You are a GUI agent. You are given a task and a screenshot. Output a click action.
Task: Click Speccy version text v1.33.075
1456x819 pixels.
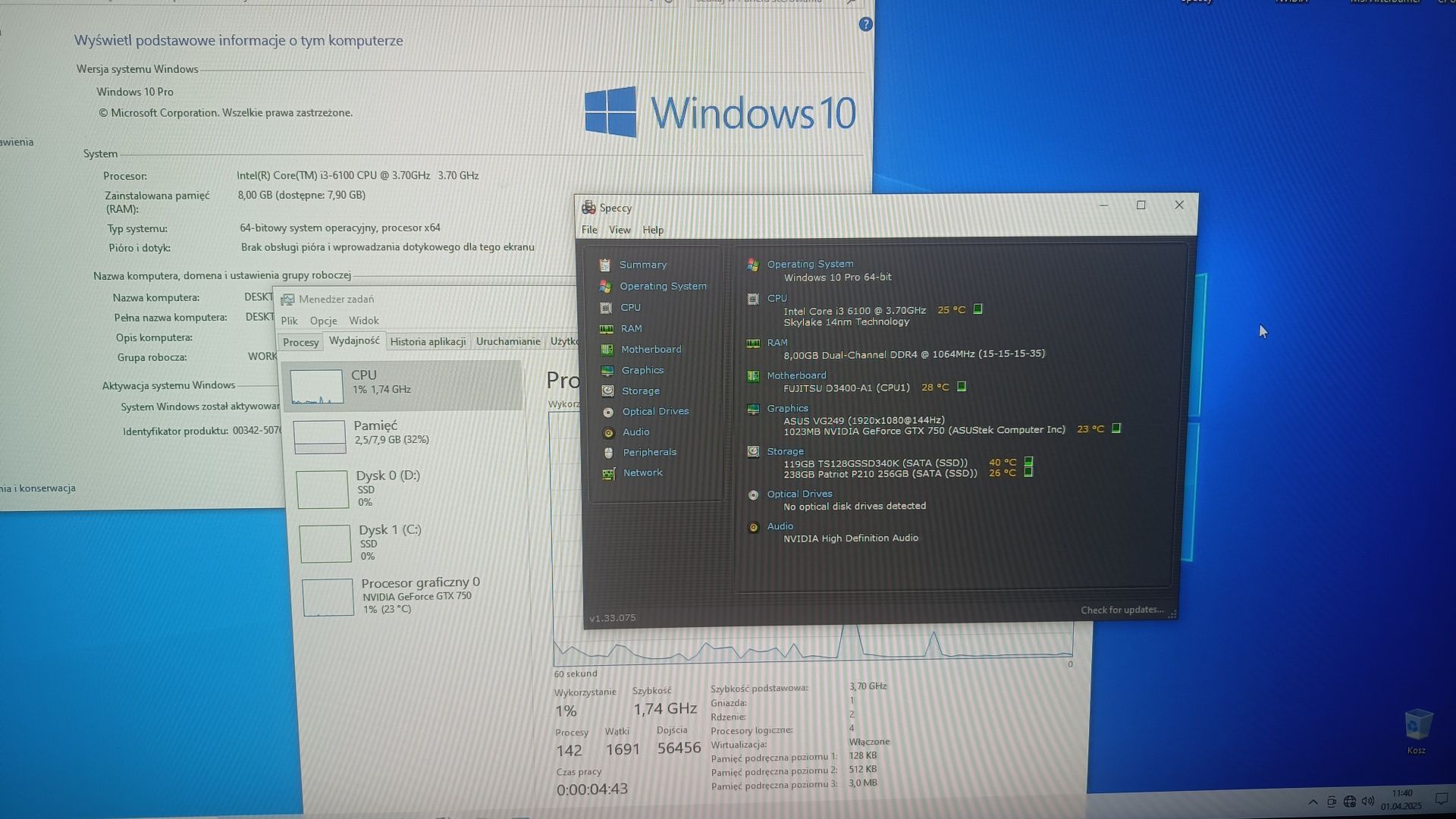click(x=613, y=618)
